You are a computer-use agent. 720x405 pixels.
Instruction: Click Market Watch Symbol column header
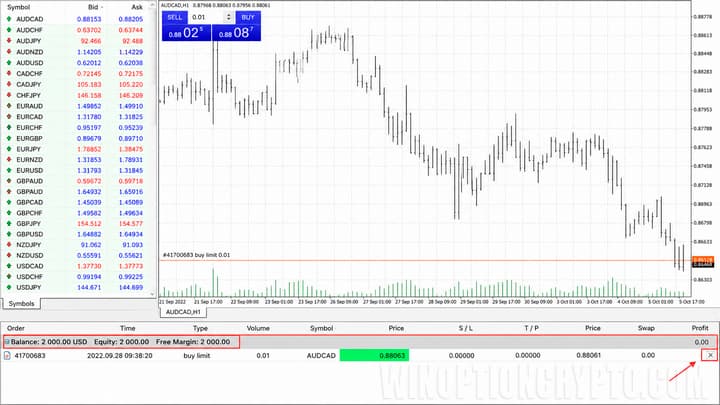(18, 7)
